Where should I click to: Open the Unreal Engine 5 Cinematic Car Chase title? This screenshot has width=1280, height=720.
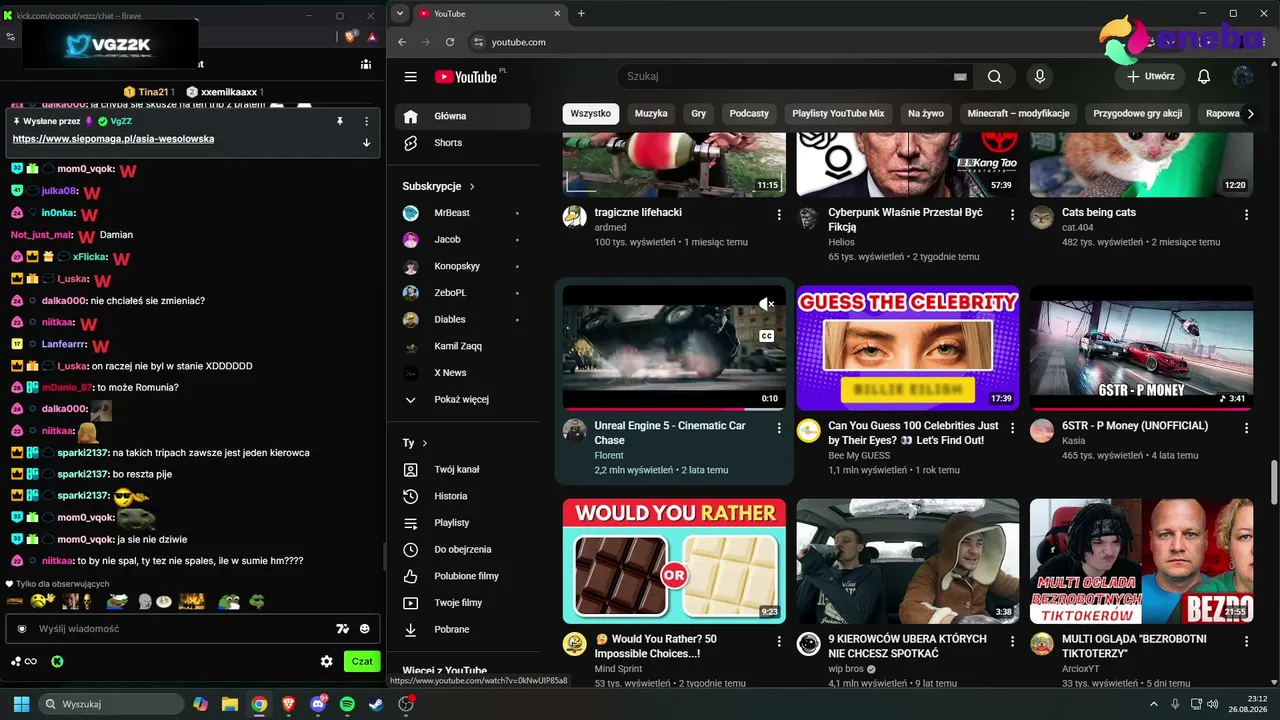(670, 433)
